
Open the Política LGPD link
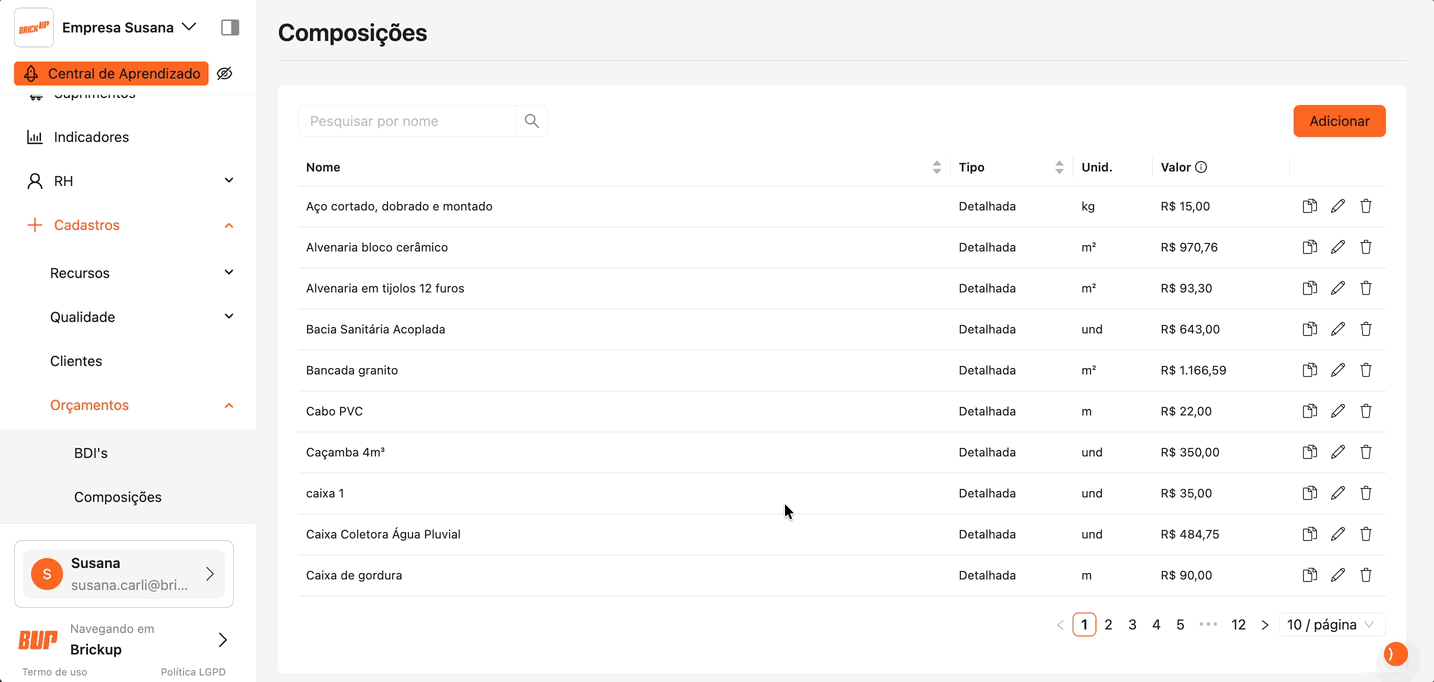193,672
